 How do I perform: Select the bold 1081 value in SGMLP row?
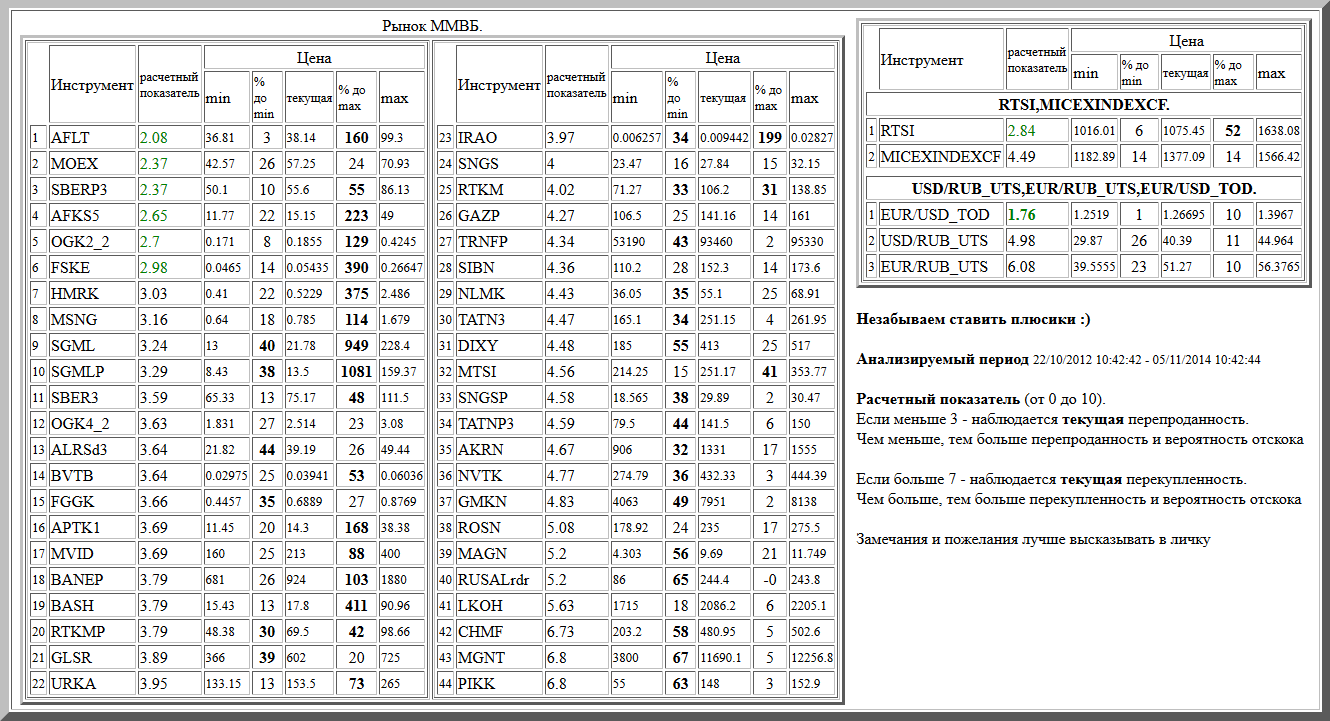click(355, 372)
